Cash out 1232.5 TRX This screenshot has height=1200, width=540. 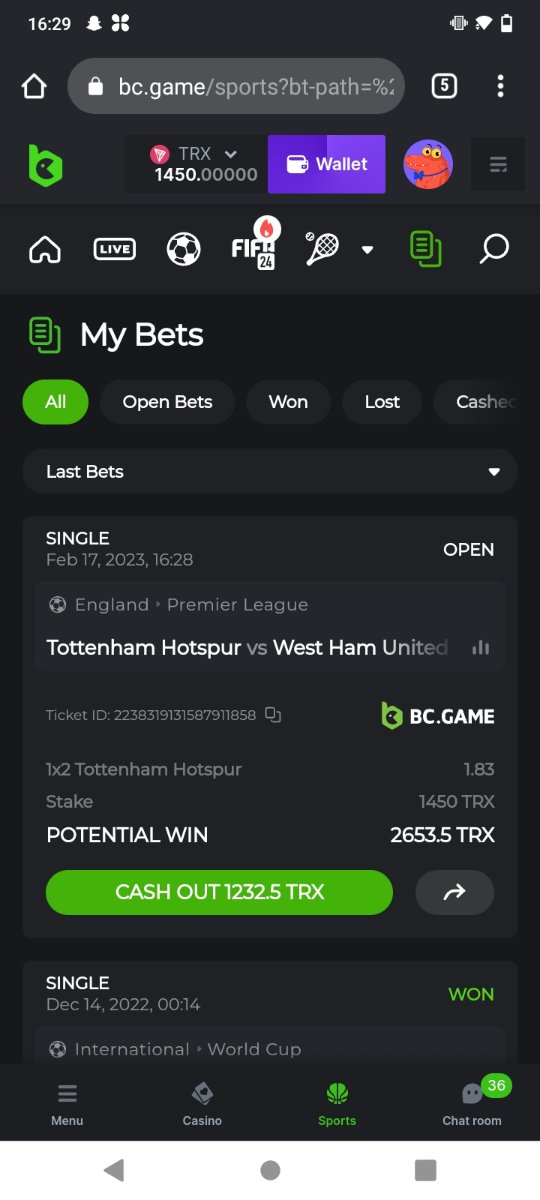click(x=219, y=892)
